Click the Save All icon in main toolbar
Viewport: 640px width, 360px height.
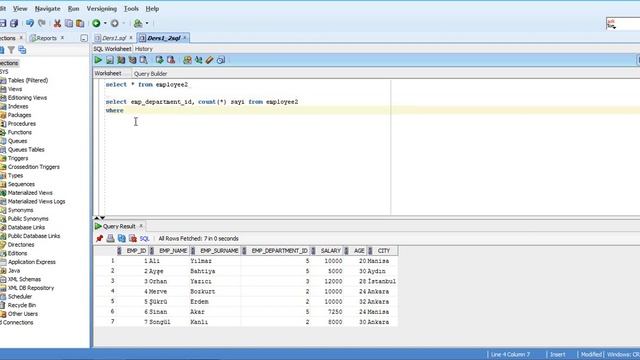14,23
